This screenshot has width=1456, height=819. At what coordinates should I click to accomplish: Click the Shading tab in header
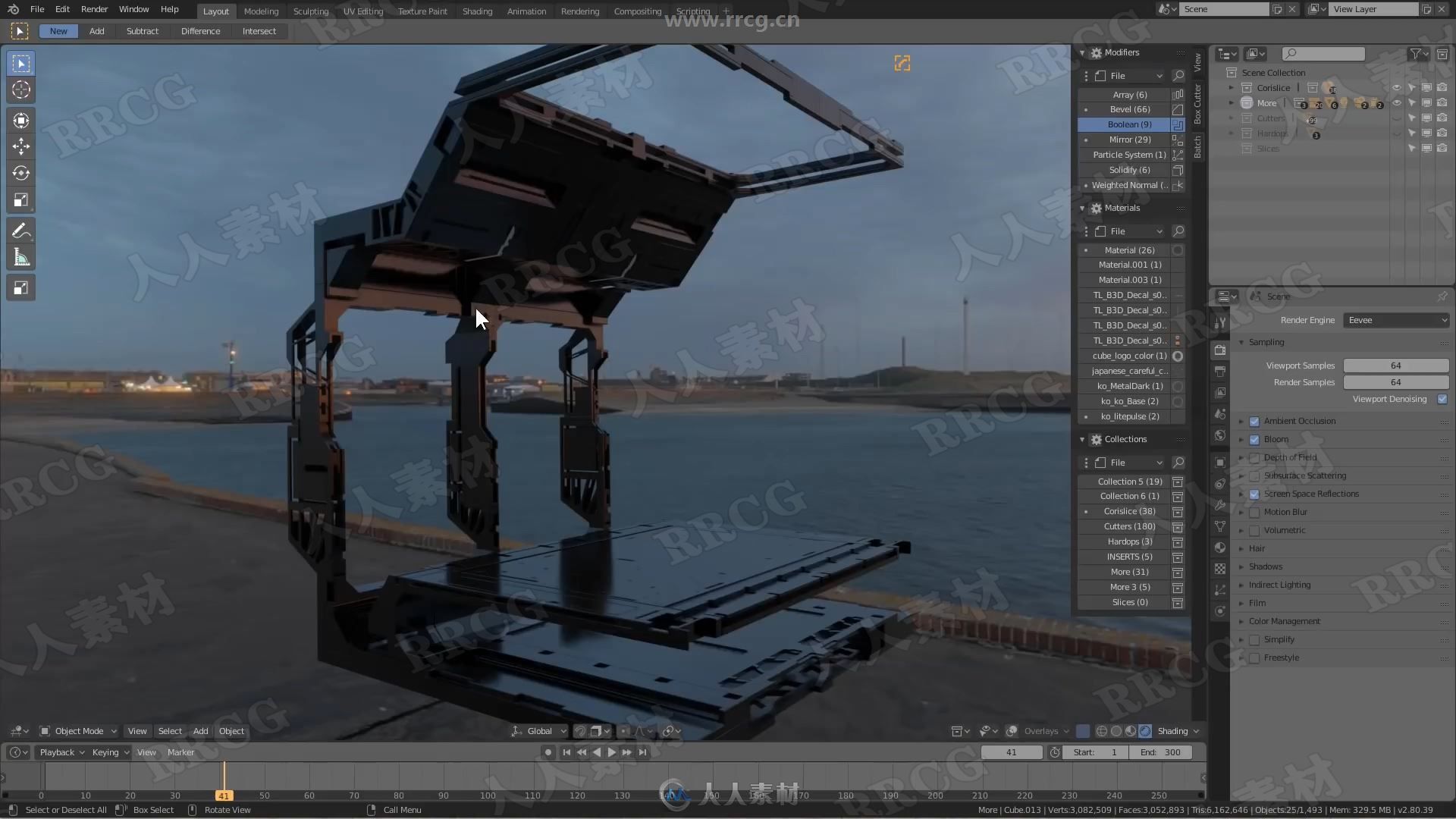coord(477,11)
